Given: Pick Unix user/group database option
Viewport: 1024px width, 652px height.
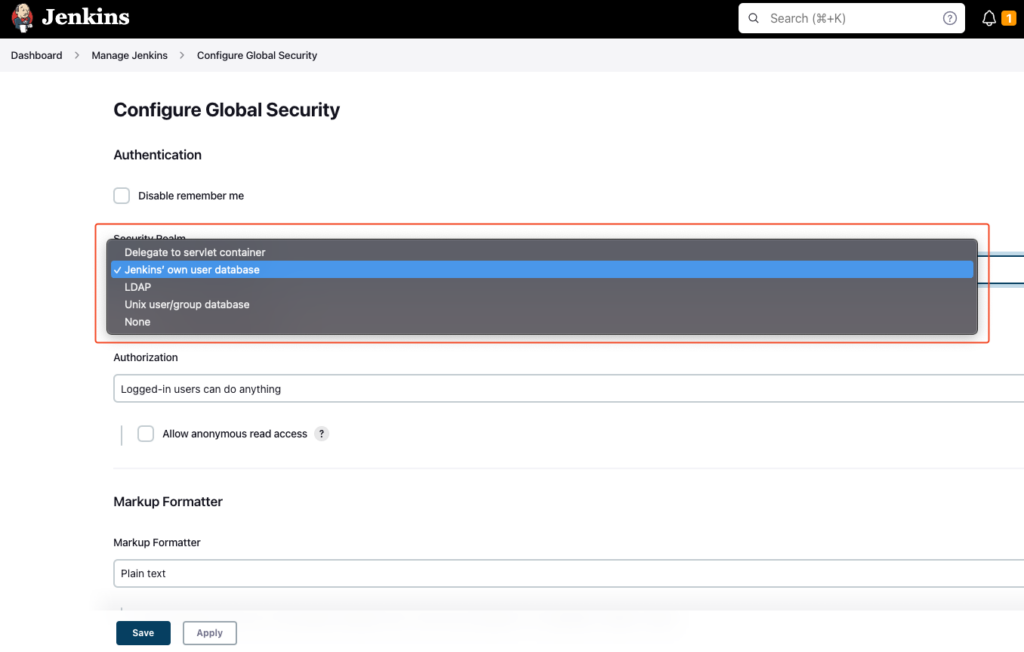Looking at the screenshot, I should (541, 304).
